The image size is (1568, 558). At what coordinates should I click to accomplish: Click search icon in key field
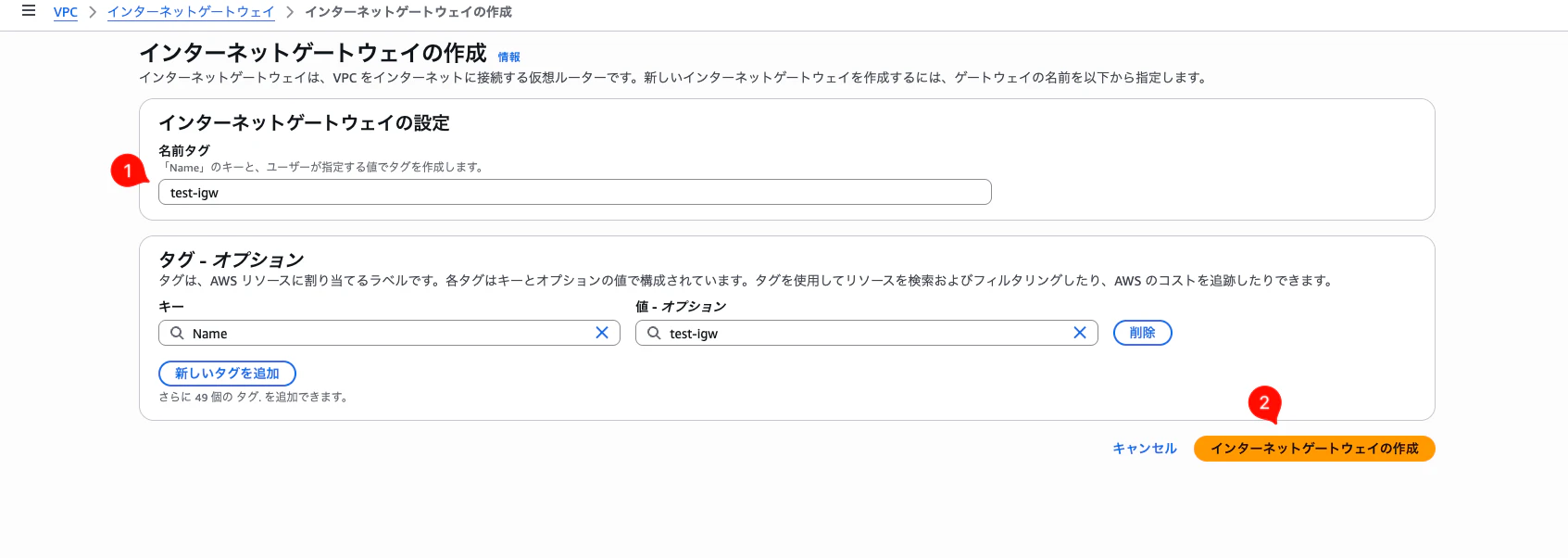tap(177, 333)
